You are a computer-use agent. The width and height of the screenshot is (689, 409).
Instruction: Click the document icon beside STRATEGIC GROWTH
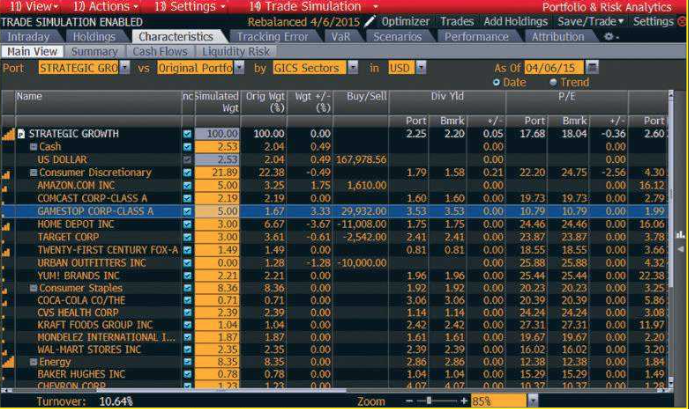click(21, 134)
